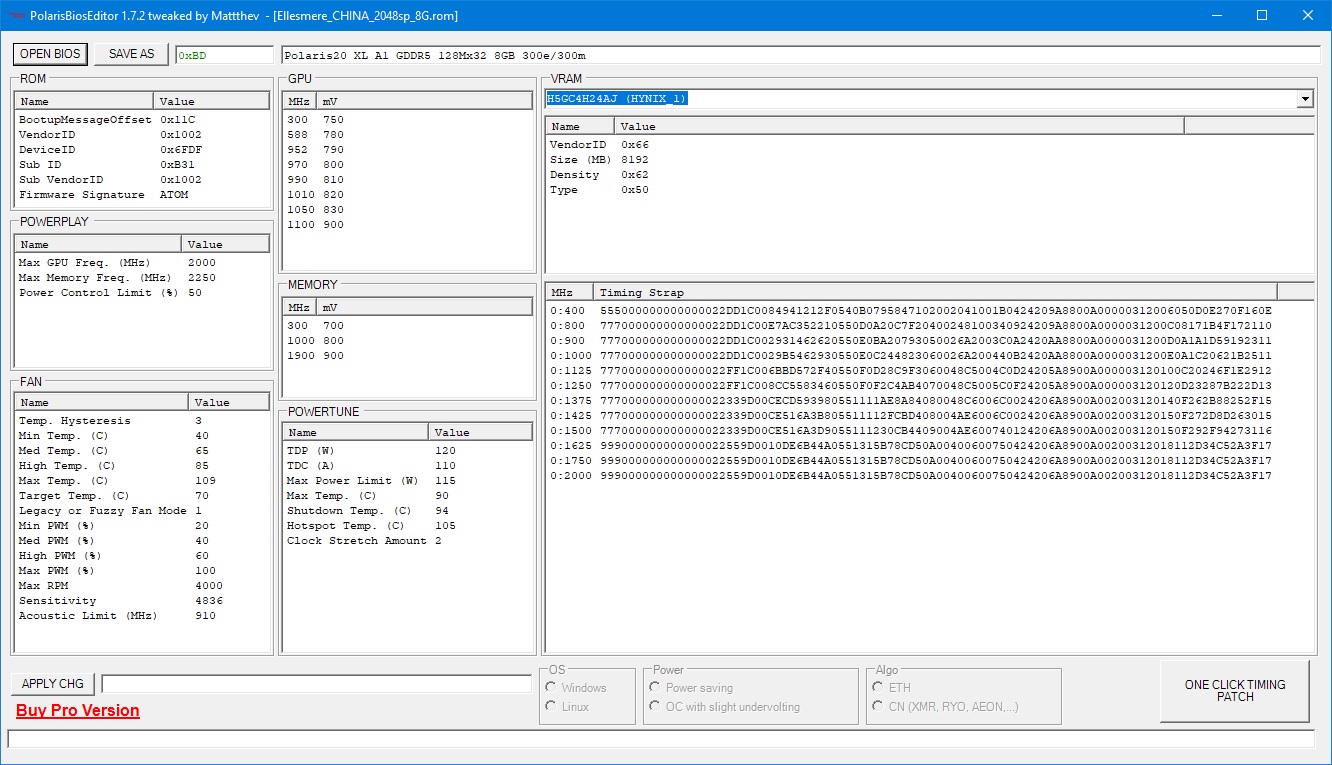Select Max Memory Freq. (MHz) row
The height and width of the screenshot is (765, 1332).
142,278
